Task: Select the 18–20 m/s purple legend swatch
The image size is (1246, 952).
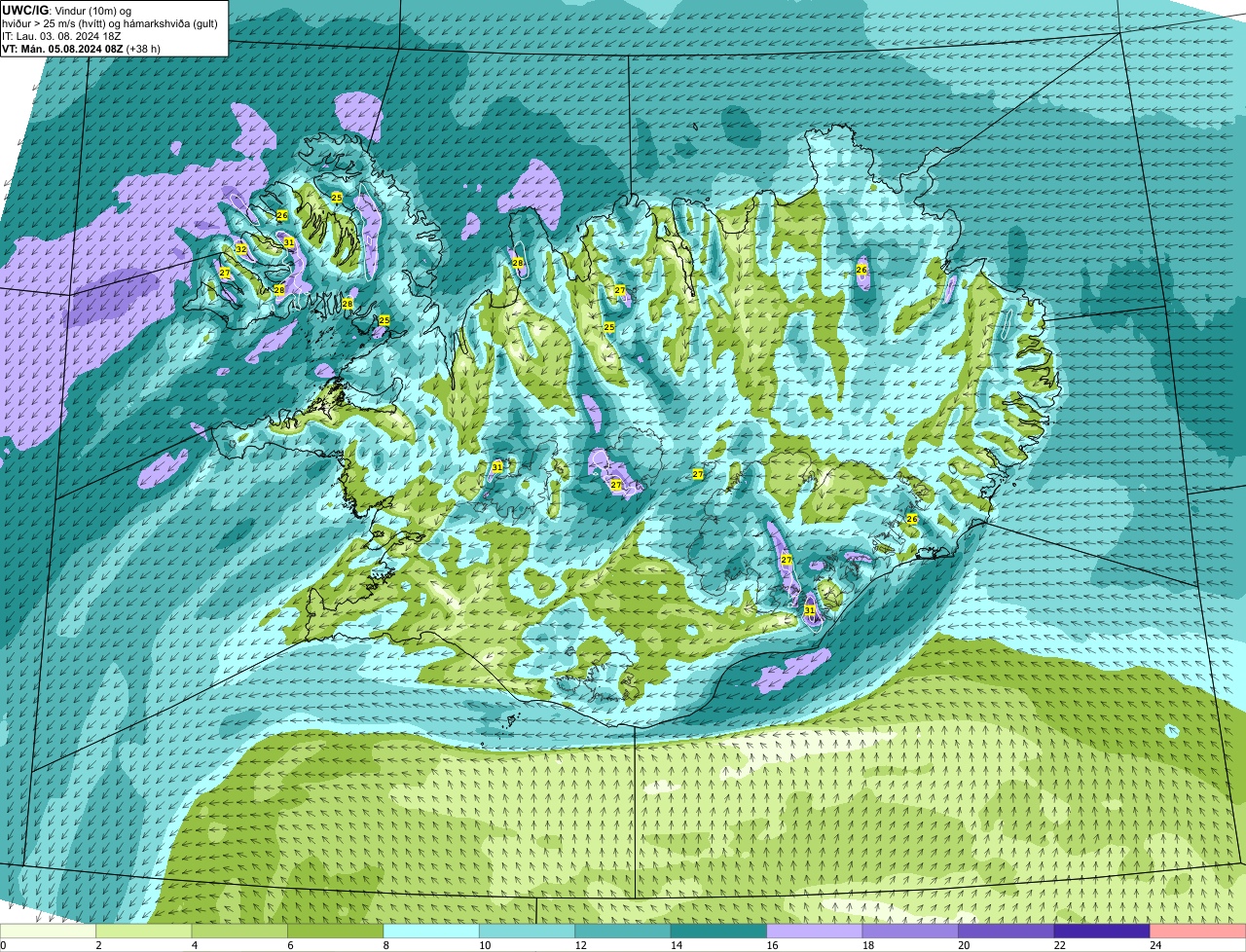Action: tap(911, 932)
